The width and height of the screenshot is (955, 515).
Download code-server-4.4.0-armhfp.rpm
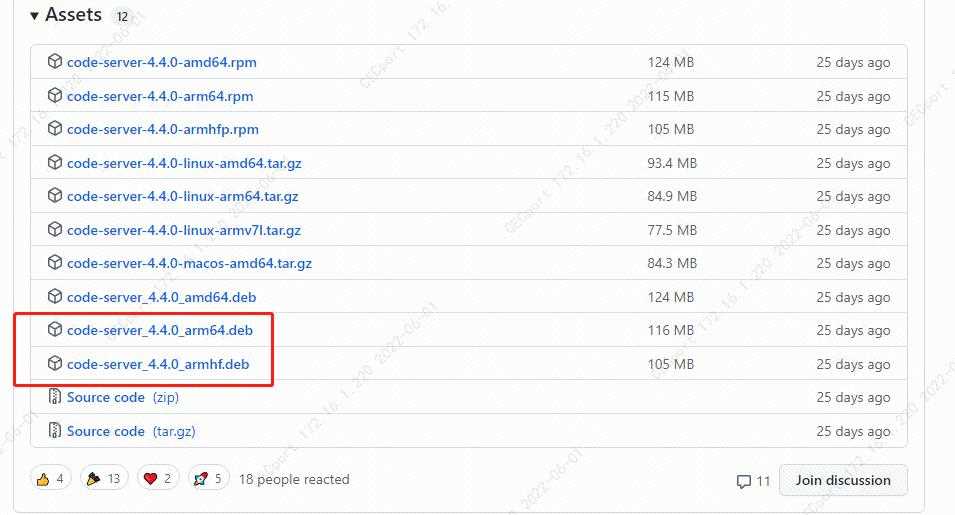163,129
